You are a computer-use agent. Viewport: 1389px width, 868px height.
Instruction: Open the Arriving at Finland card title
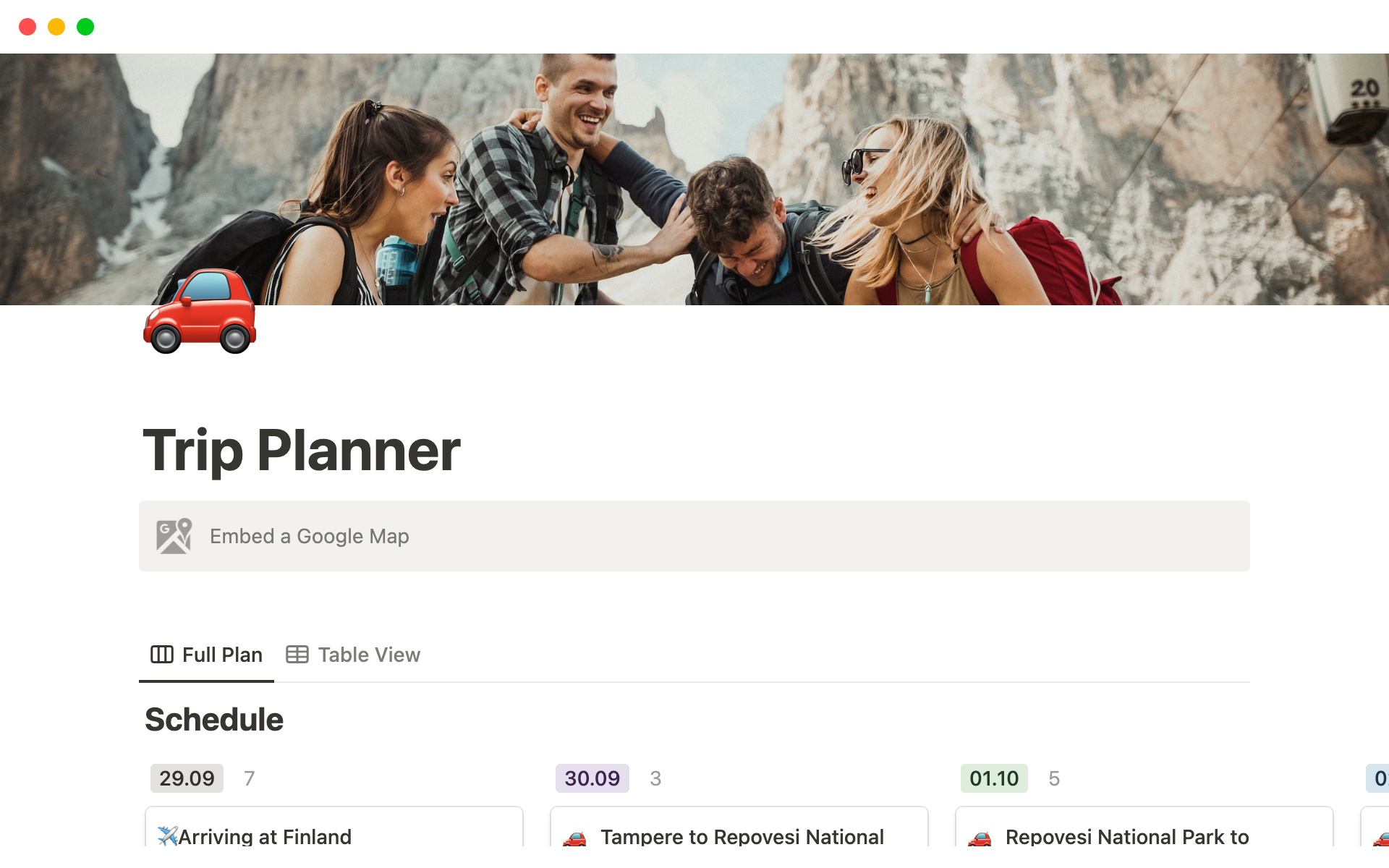265,836
